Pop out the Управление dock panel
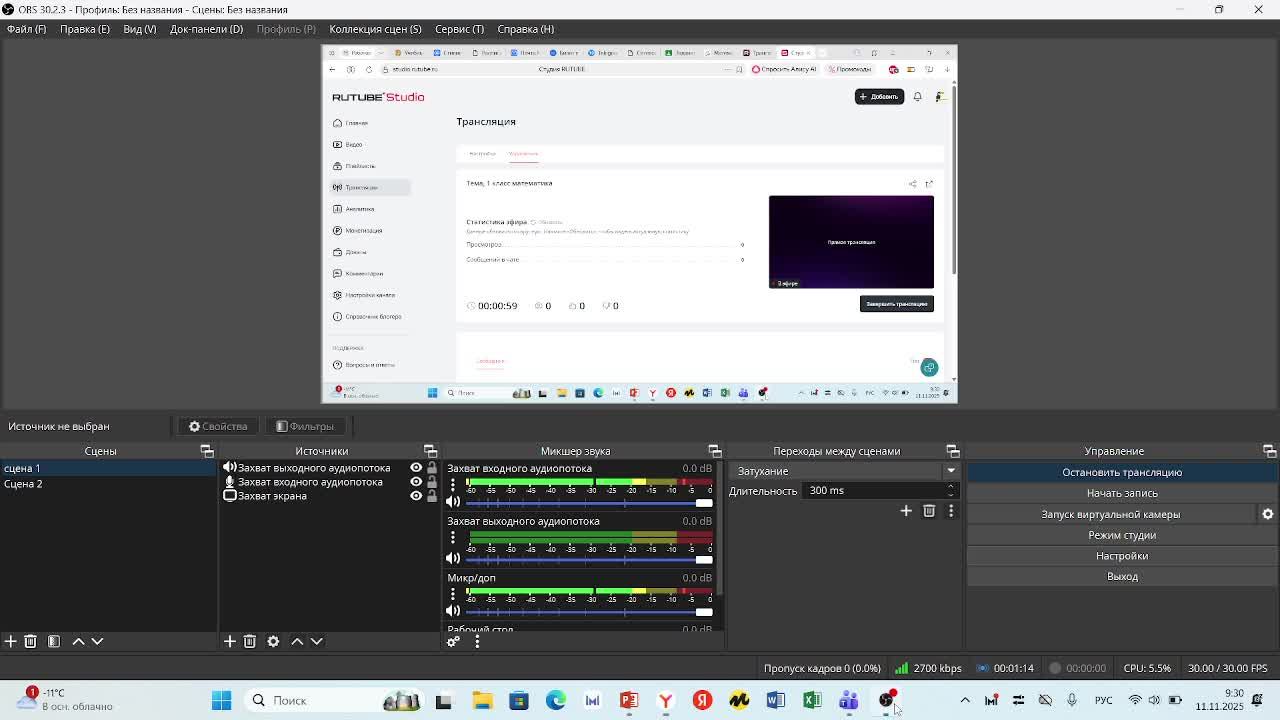The image size is (1280, 720). tap(1269, 451)
